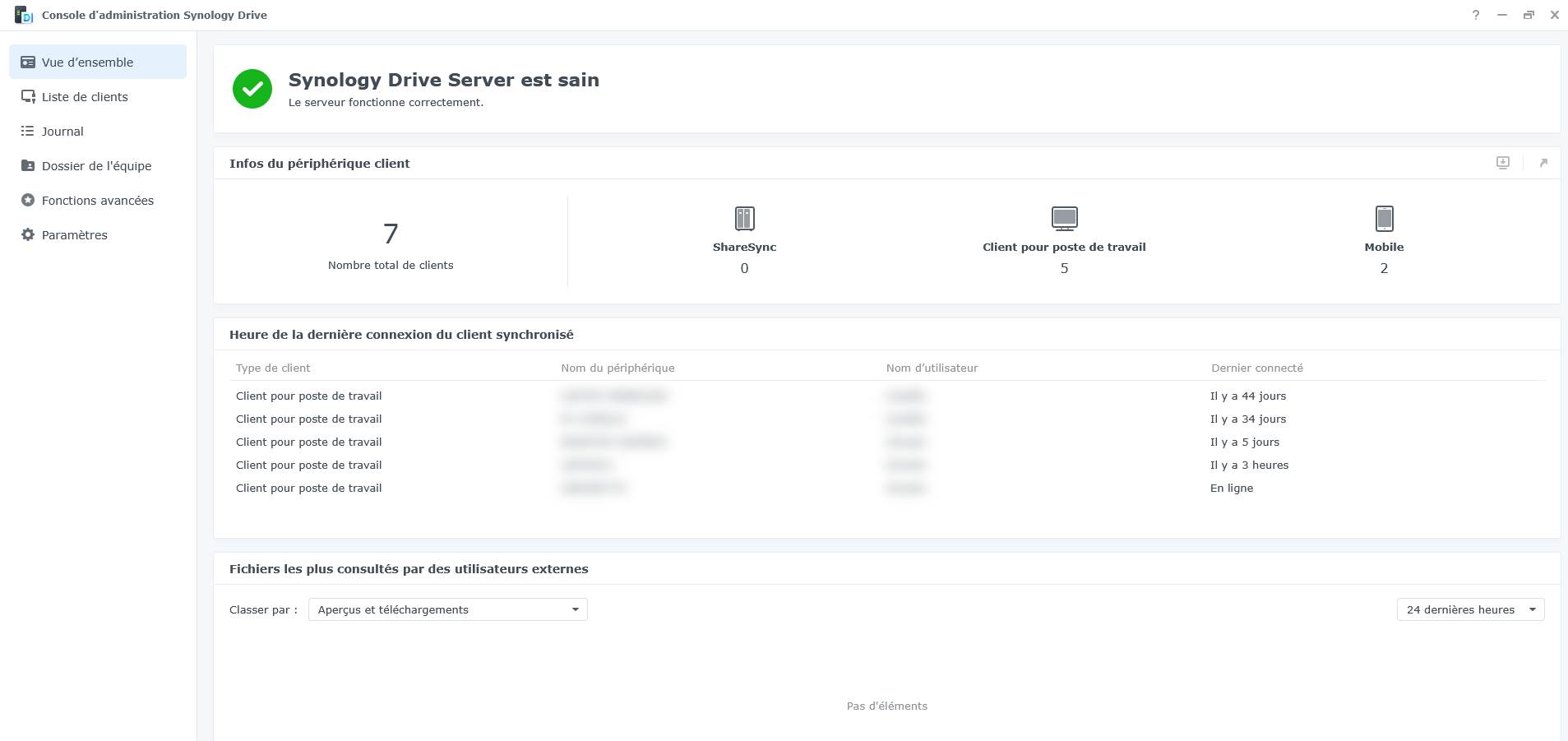
Task: Open the Classer par dropdown
Action: 448,609
